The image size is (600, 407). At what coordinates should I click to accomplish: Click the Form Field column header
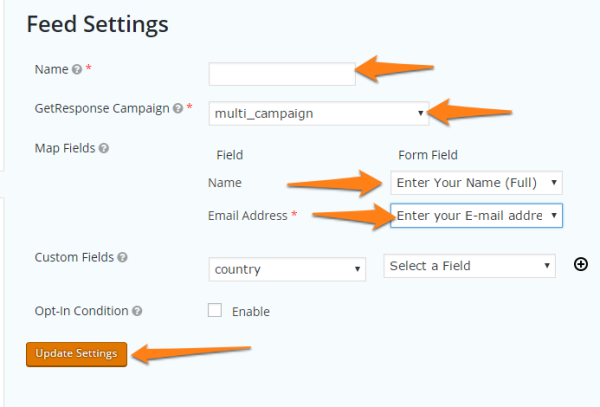(428, 155)
